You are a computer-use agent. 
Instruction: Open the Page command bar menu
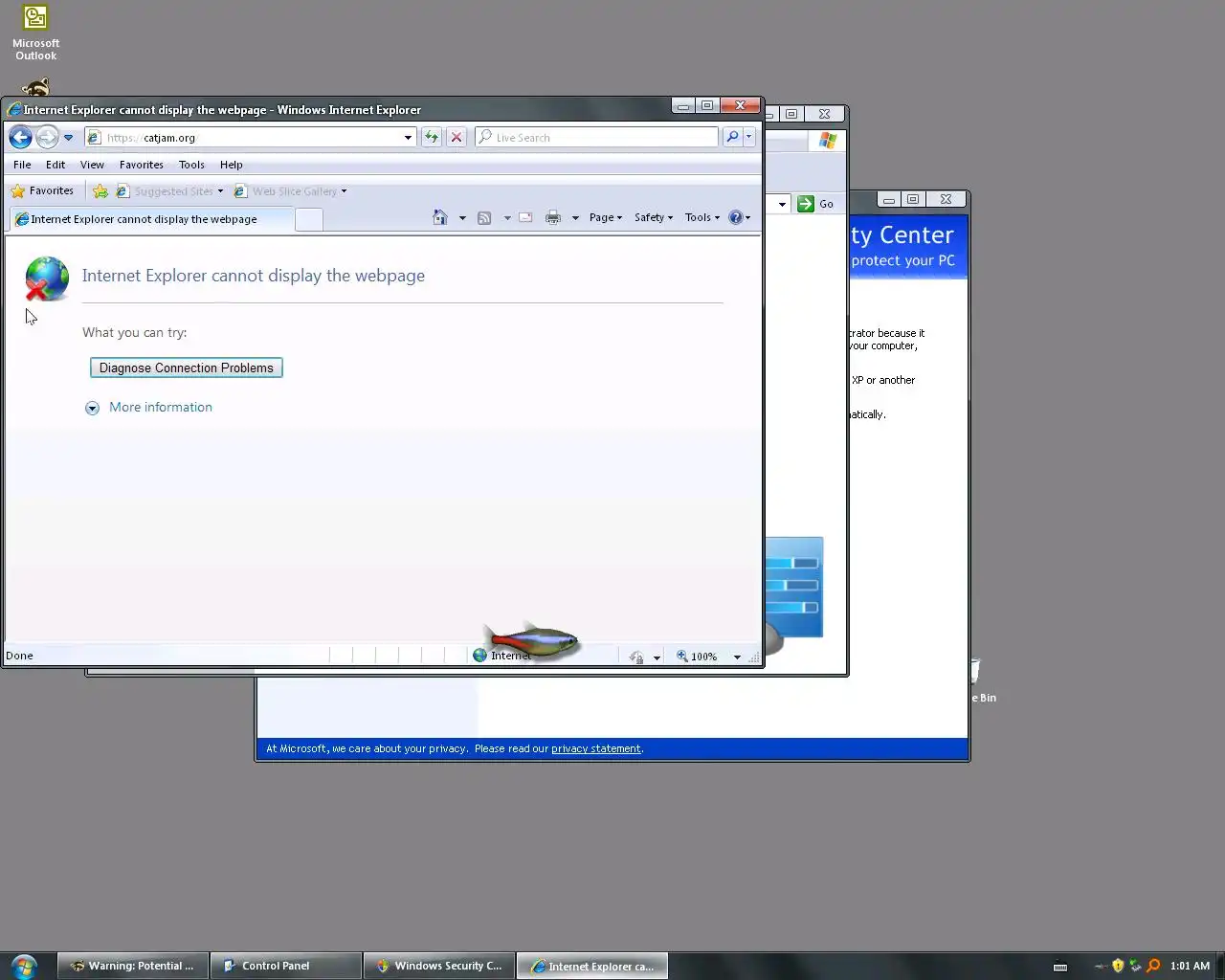(x=606, y=217)
